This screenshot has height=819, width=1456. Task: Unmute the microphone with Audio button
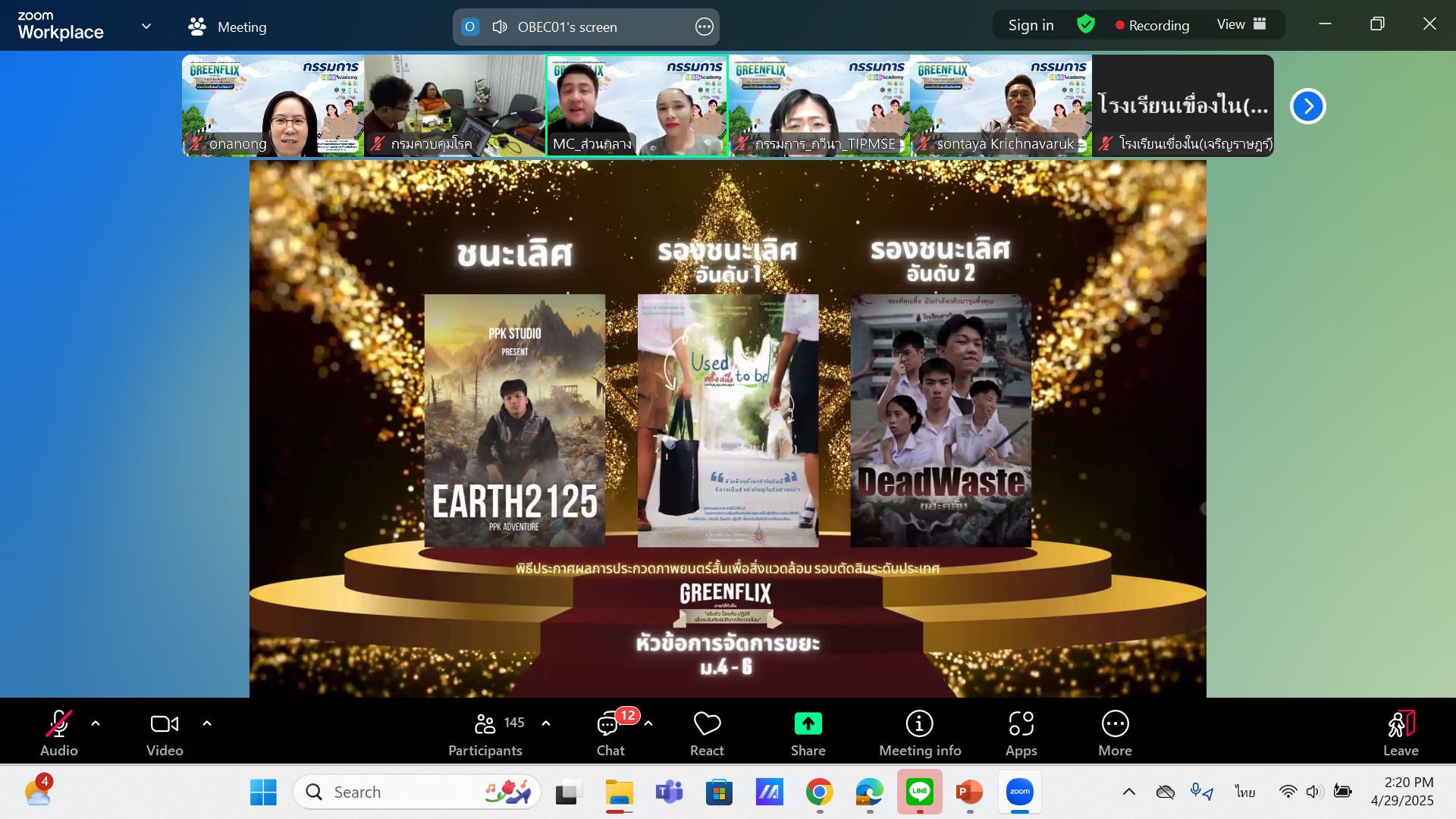click(59, 733)
